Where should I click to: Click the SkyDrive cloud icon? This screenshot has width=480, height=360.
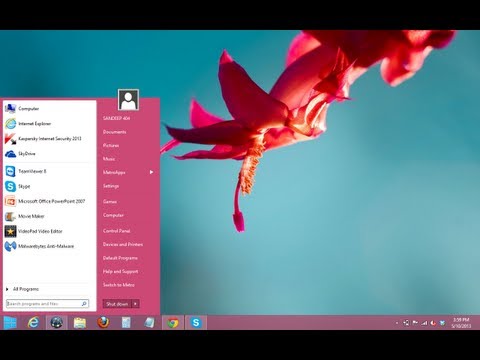click(10, 154)
